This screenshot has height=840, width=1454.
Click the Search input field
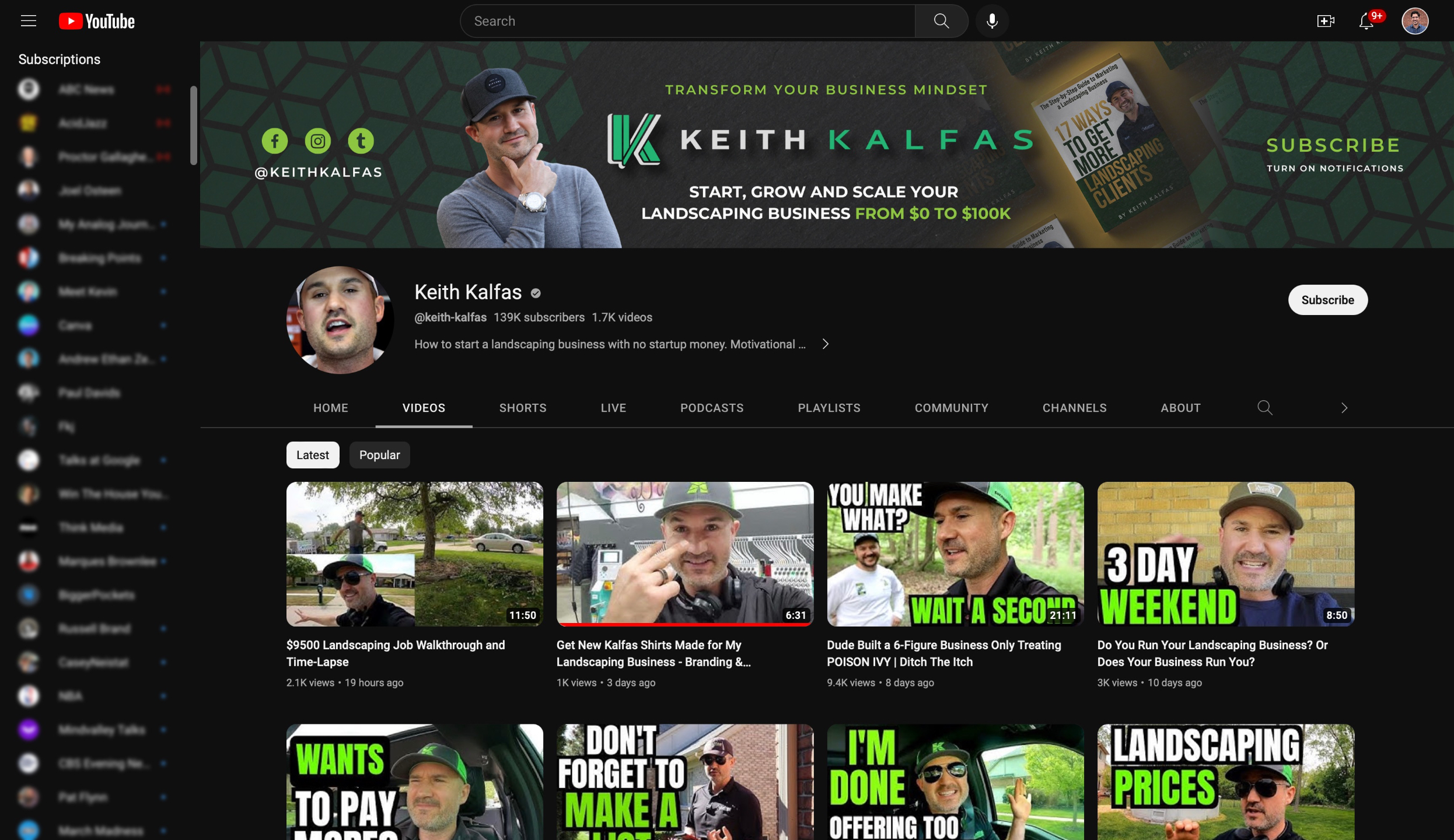688,21
